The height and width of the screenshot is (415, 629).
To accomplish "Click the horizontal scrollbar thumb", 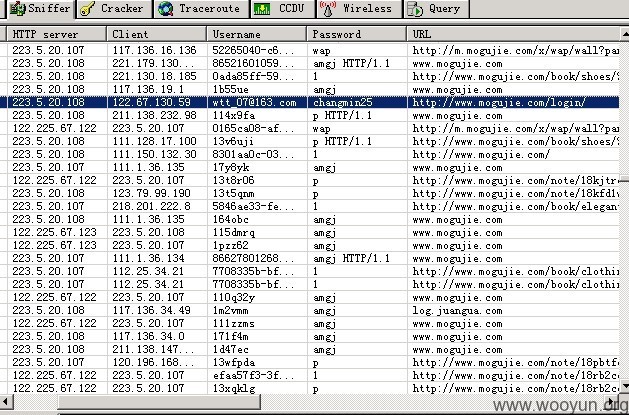I will (160, 401).
